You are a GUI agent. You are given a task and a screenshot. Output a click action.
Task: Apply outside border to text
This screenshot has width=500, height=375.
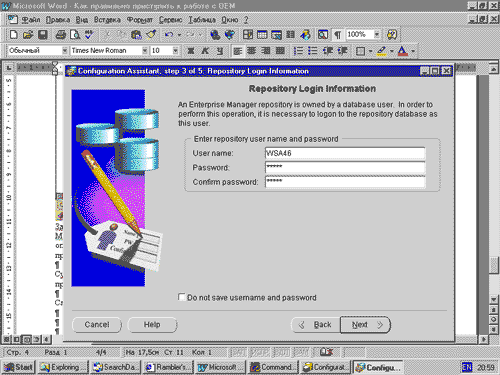tap(360, 51)
